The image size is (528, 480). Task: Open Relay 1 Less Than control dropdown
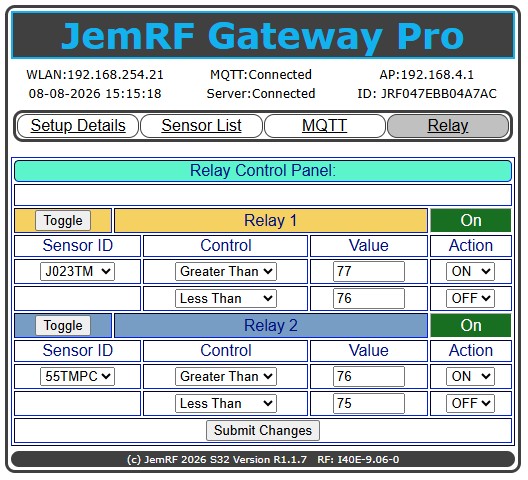pyautogui.click(x=226, y=298)
